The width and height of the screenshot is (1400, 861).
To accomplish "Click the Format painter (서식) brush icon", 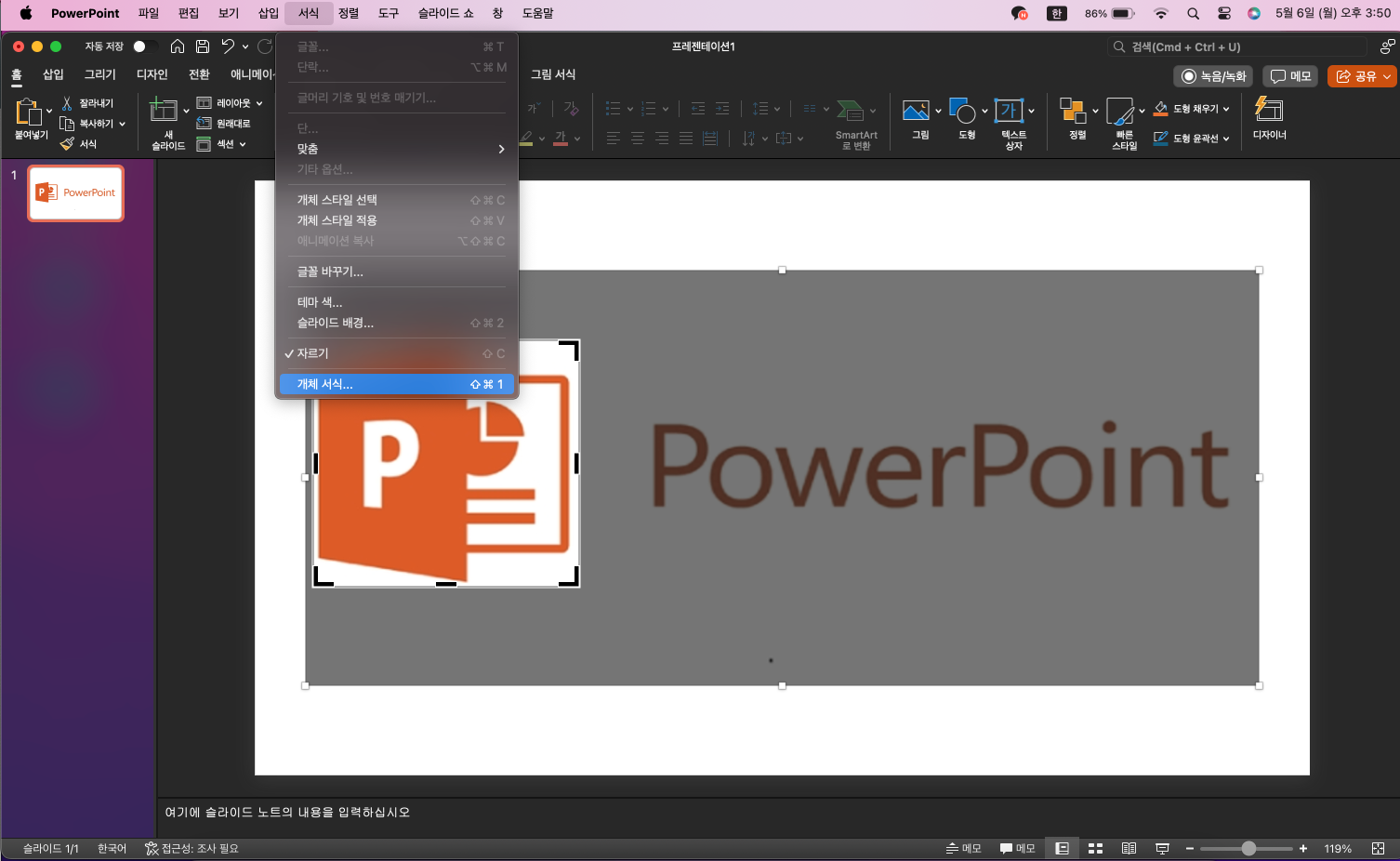I will [67, 144].
